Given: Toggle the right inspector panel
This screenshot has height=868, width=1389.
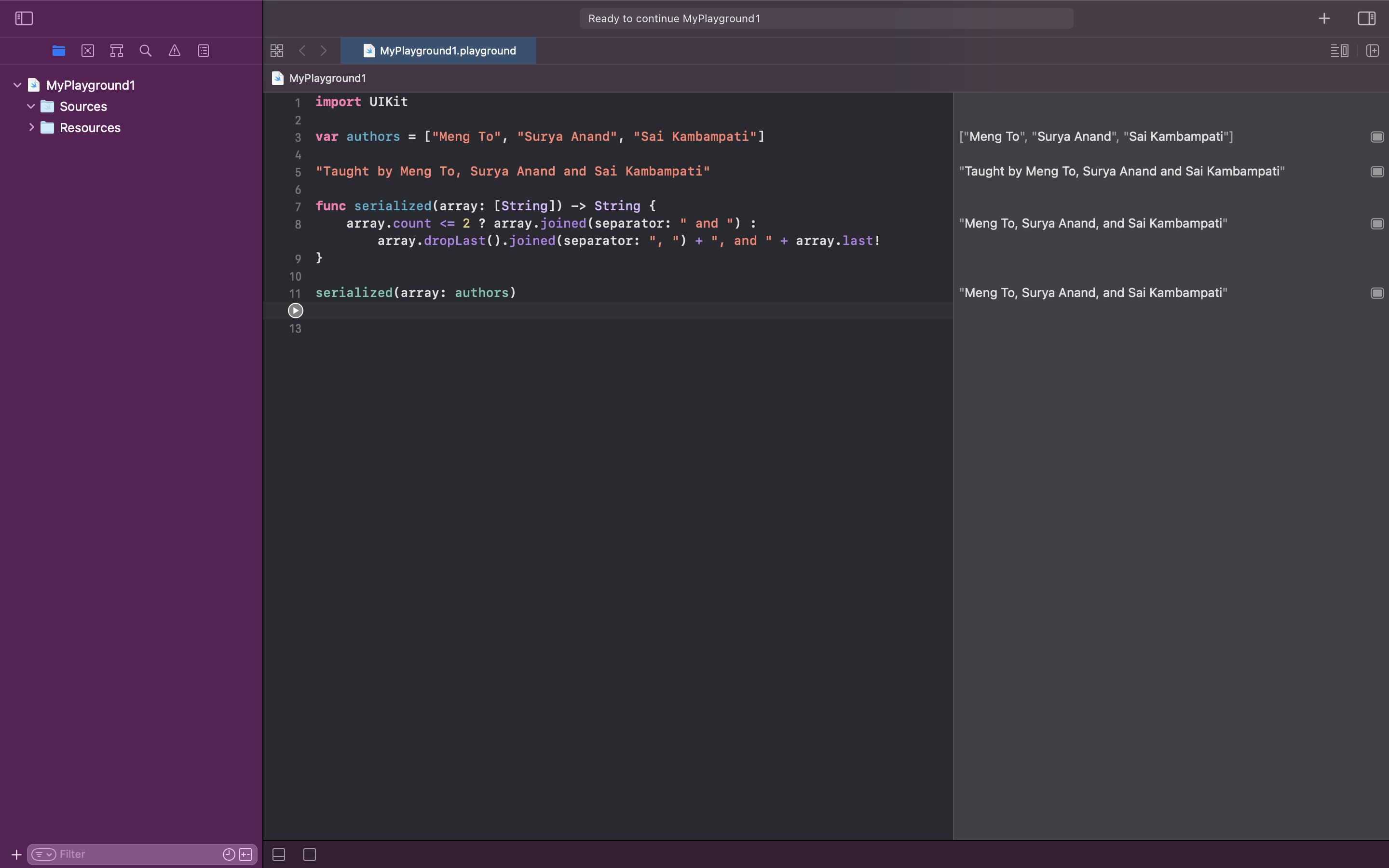Looking at the screenshot, I should click(x=1366, y=18).
